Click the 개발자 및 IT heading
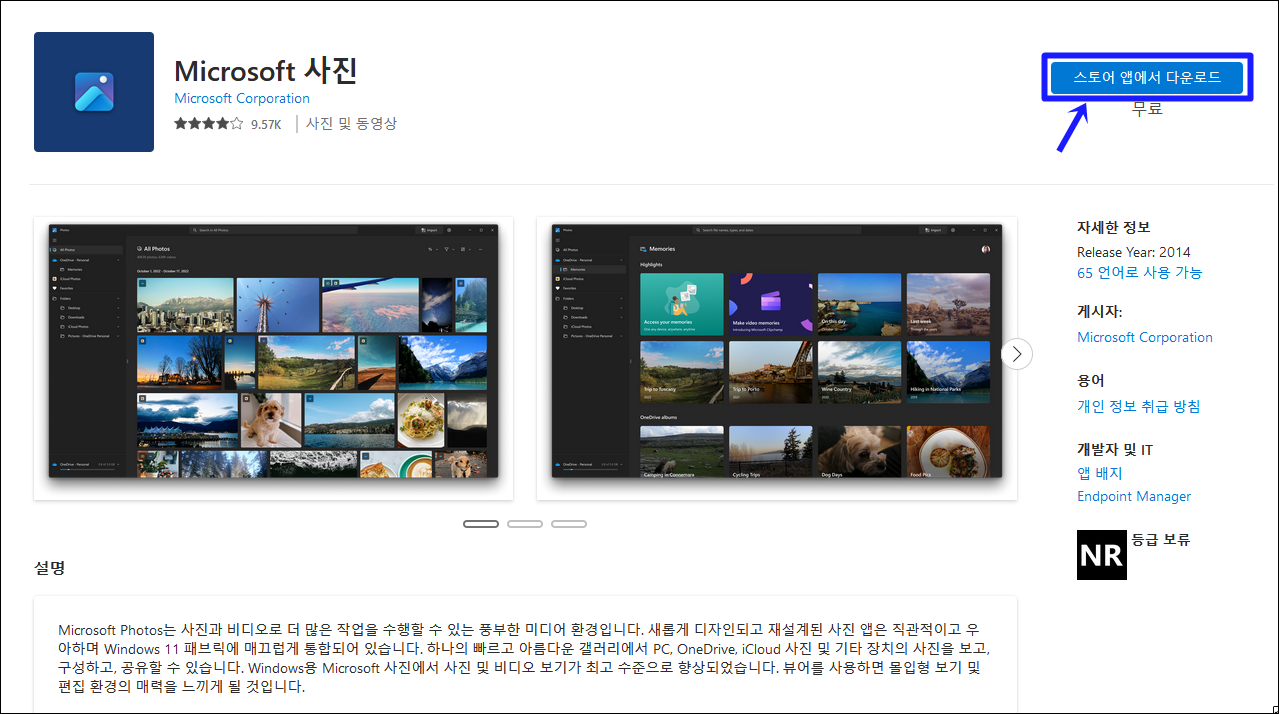Image resolution: width=1279 pixels, height=714 pixels. coord(1115,449)
